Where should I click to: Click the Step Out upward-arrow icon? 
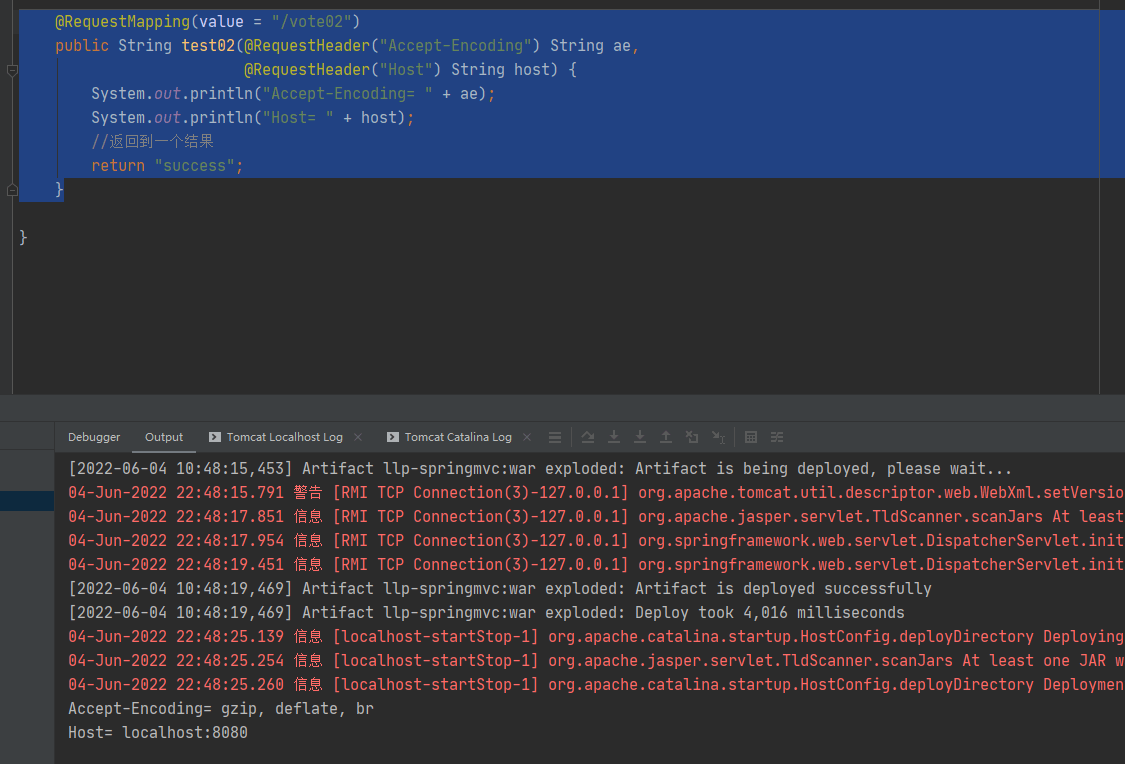[x=666, y=437]
